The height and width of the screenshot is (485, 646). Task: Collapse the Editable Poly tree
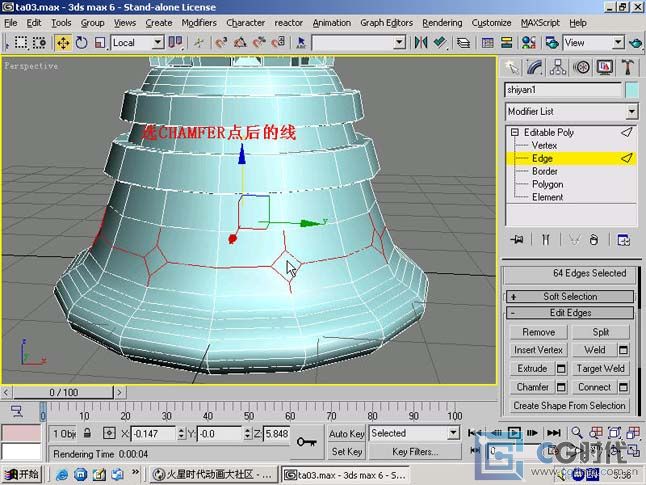[x=515, y=132]
